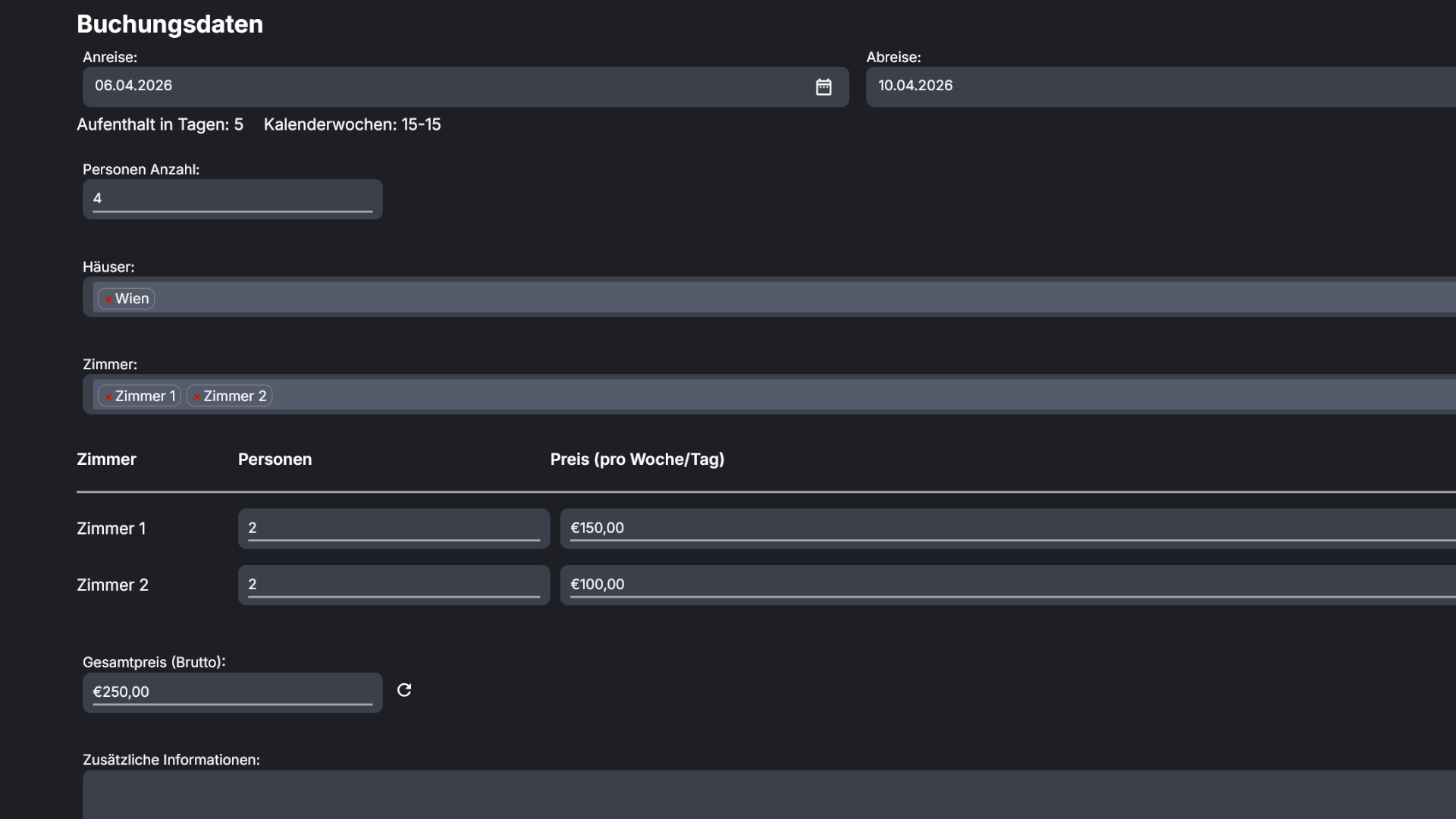Click the Zimmer column header
Screen dimensions: 1456x819
pyautogui.click(x=106, y=460)
